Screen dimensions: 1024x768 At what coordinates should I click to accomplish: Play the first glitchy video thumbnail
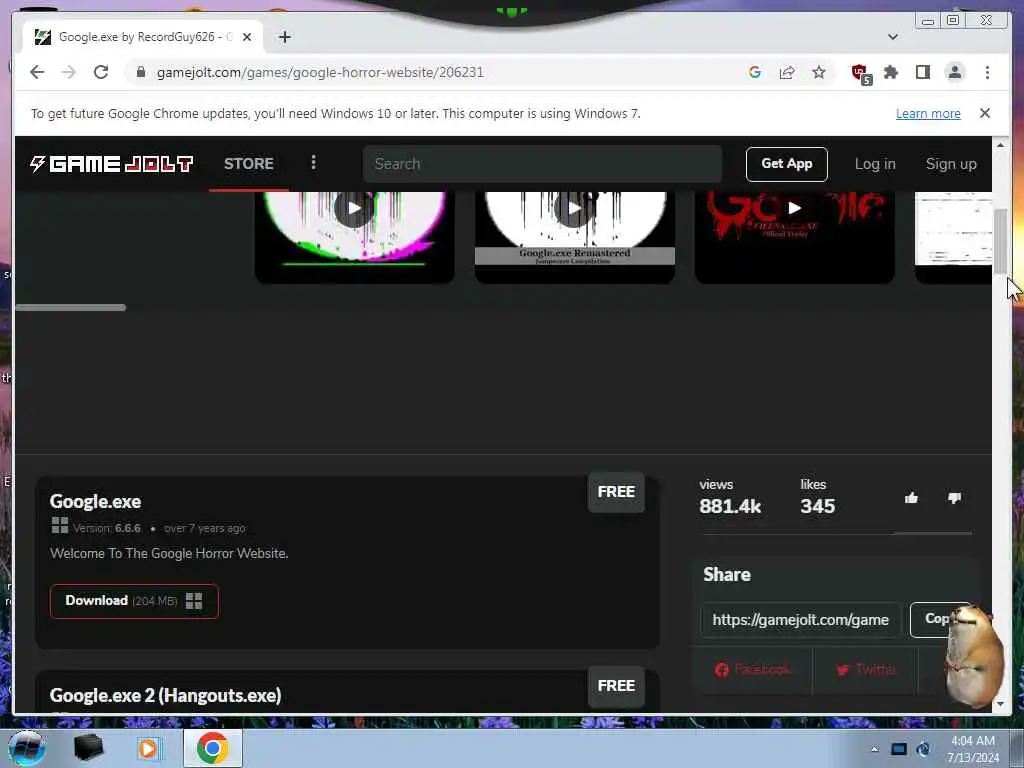click(355, 208)
